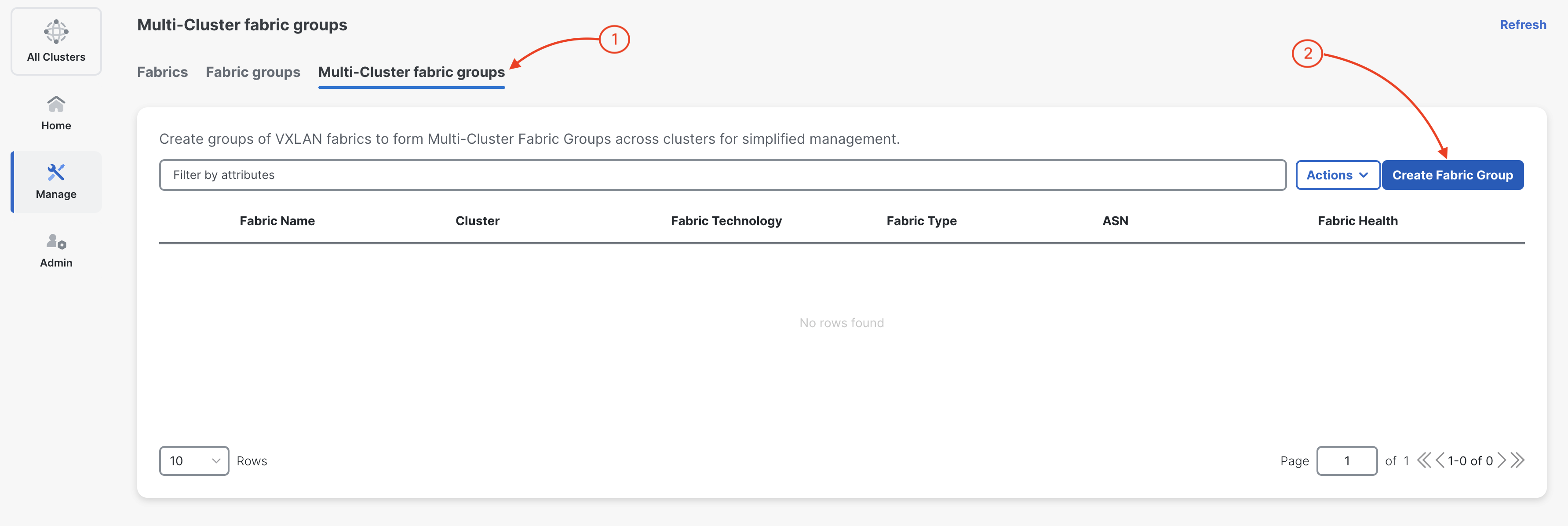Click the Page number input box
The width and height of the screenshot is (1568, 526).
[x=1346, y=461]
